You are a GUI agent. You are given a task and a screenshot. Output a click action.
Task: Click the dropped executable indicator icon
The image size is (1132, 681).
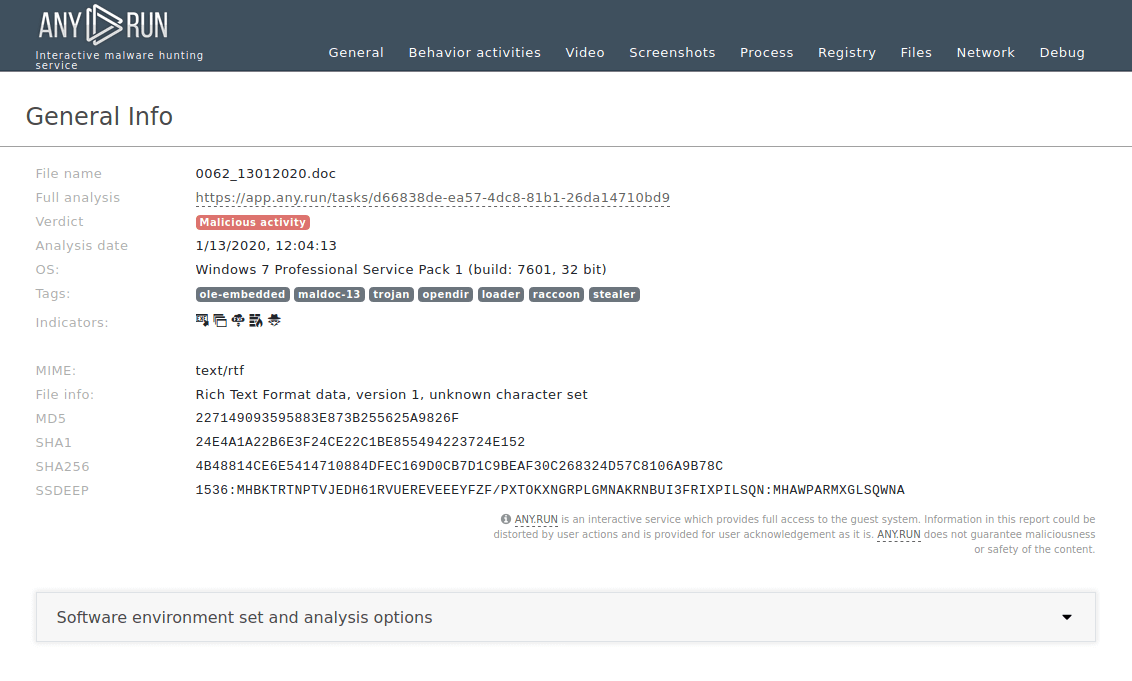pos(202,320)
